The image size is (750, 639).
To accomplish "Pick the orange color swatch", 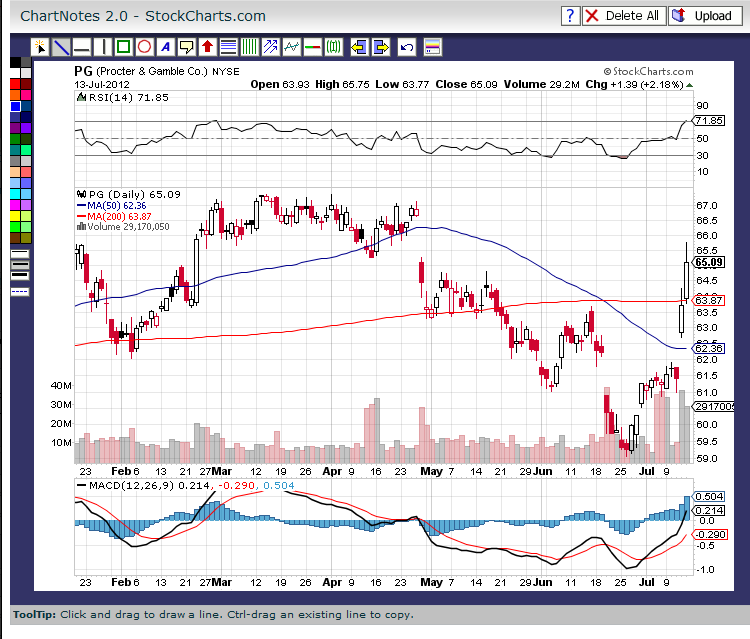I will (x=15, y=95).
